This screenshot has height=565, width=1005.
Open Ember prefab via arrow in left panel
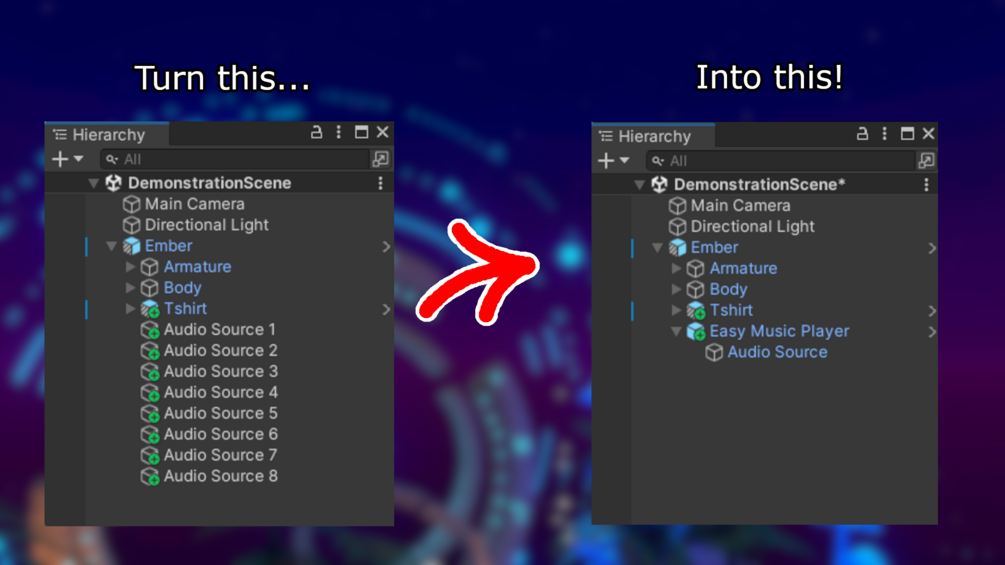(386, 247)
